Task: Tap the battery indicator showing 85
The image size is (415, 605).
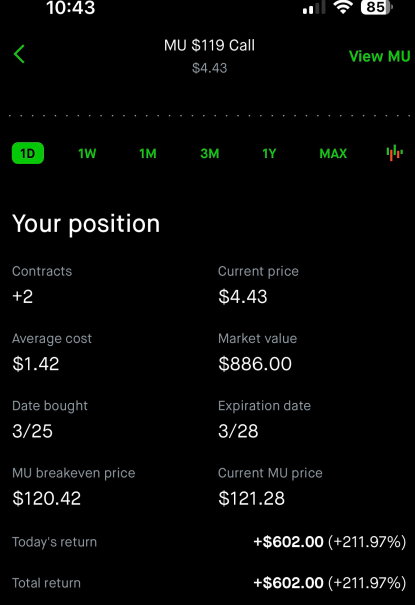Action: [377, 7]
